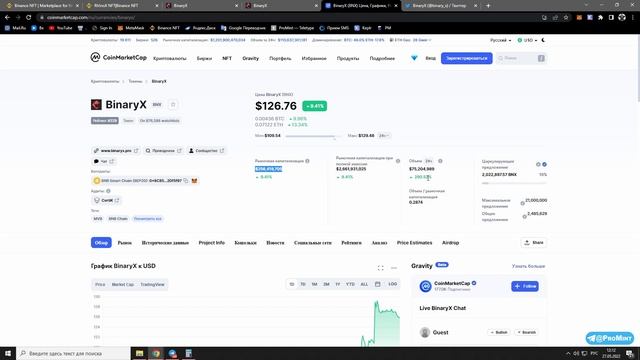
Task: Click the Bearish button
Action: [527, 332]
